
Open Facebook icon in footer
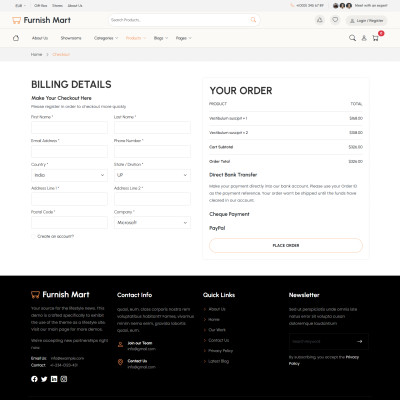[34, 379]
